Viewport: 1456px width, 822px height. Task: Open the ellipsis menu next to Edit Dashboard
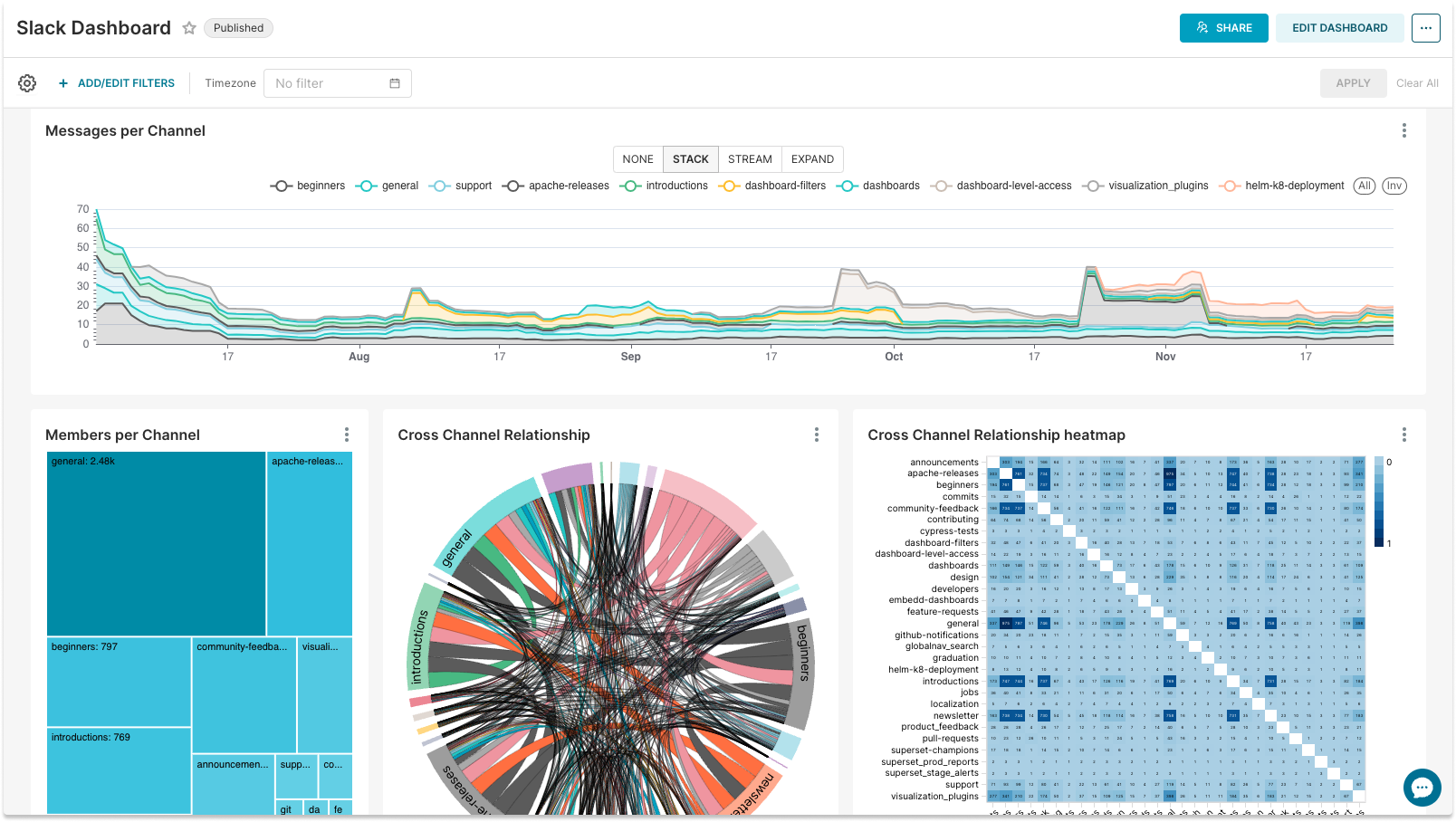1426,28
